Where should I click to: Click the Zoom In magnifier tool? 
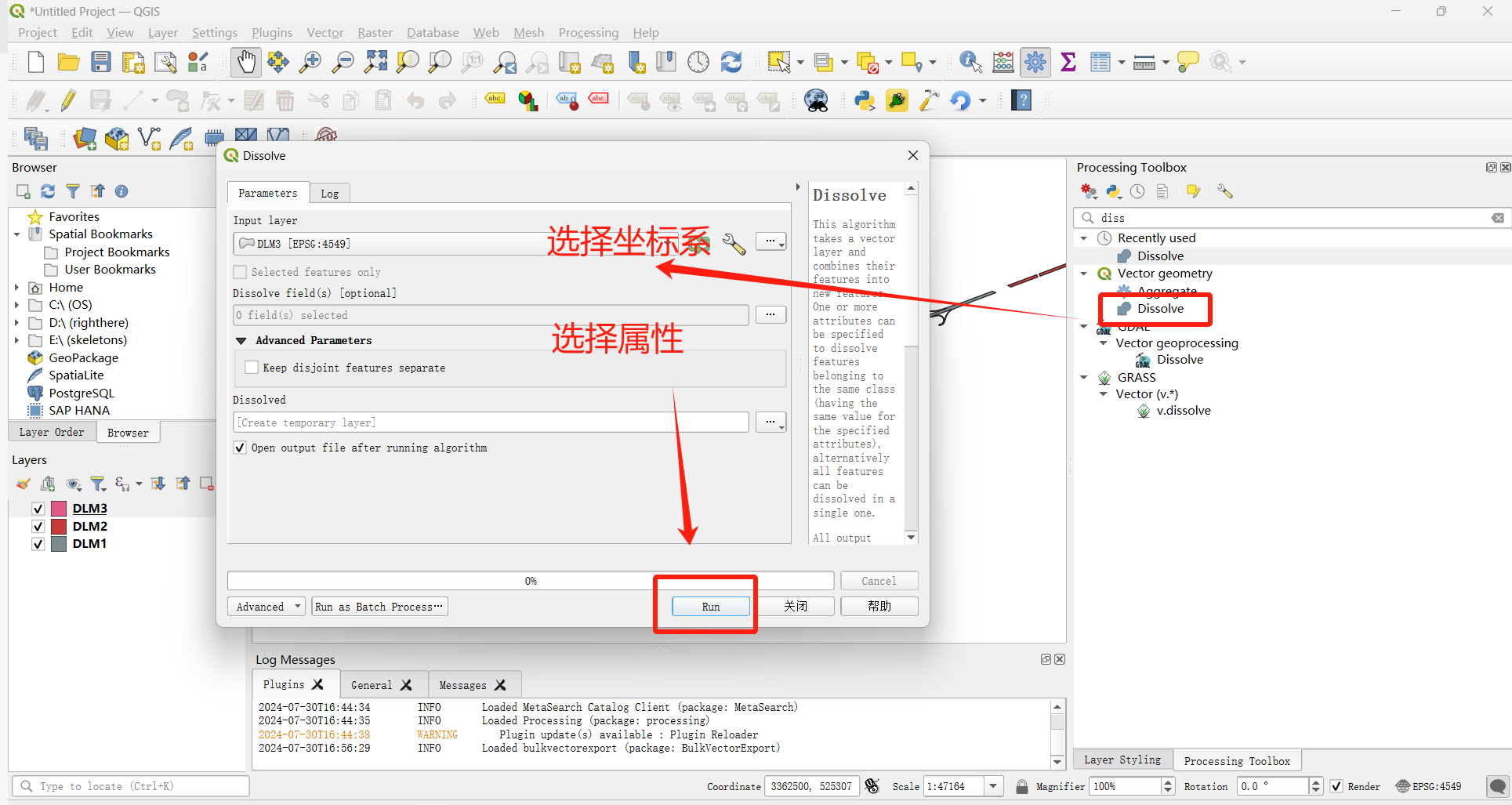[311, 62]
